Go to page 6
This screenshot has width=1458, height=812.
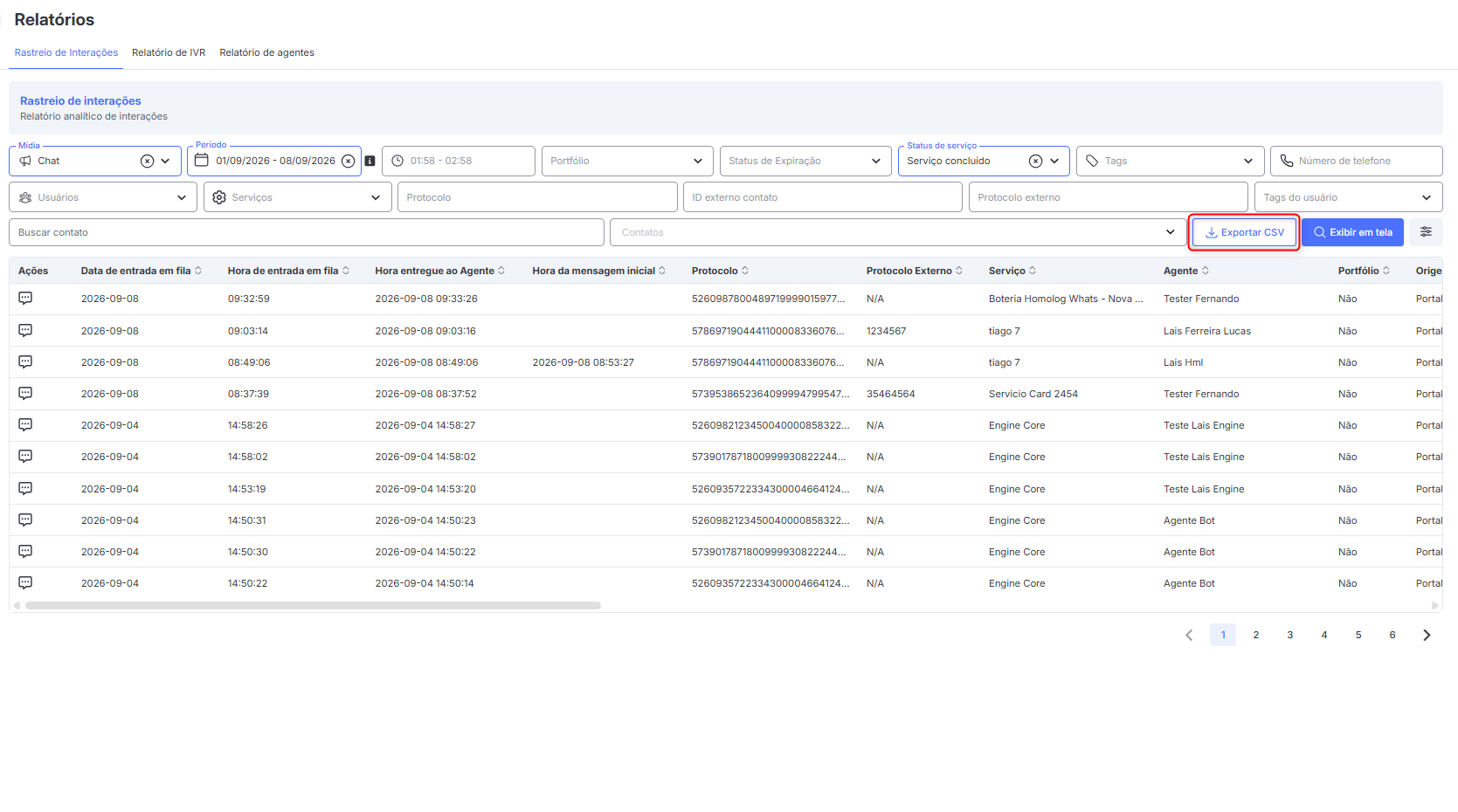point(1392,635)
